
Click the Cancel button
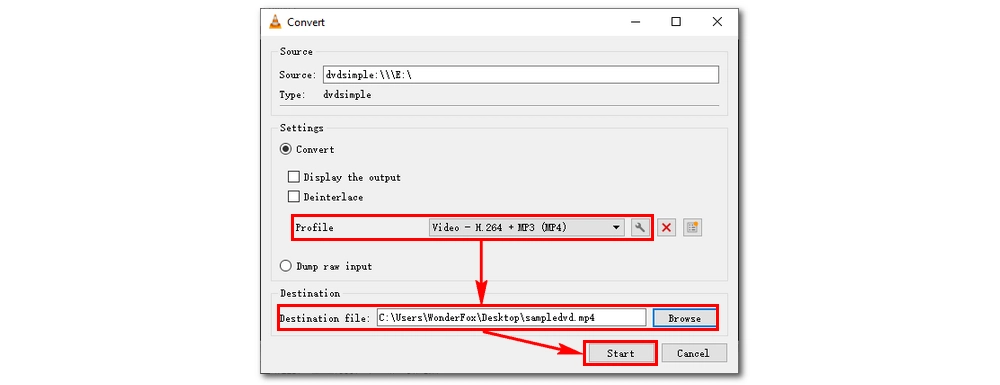693,353
